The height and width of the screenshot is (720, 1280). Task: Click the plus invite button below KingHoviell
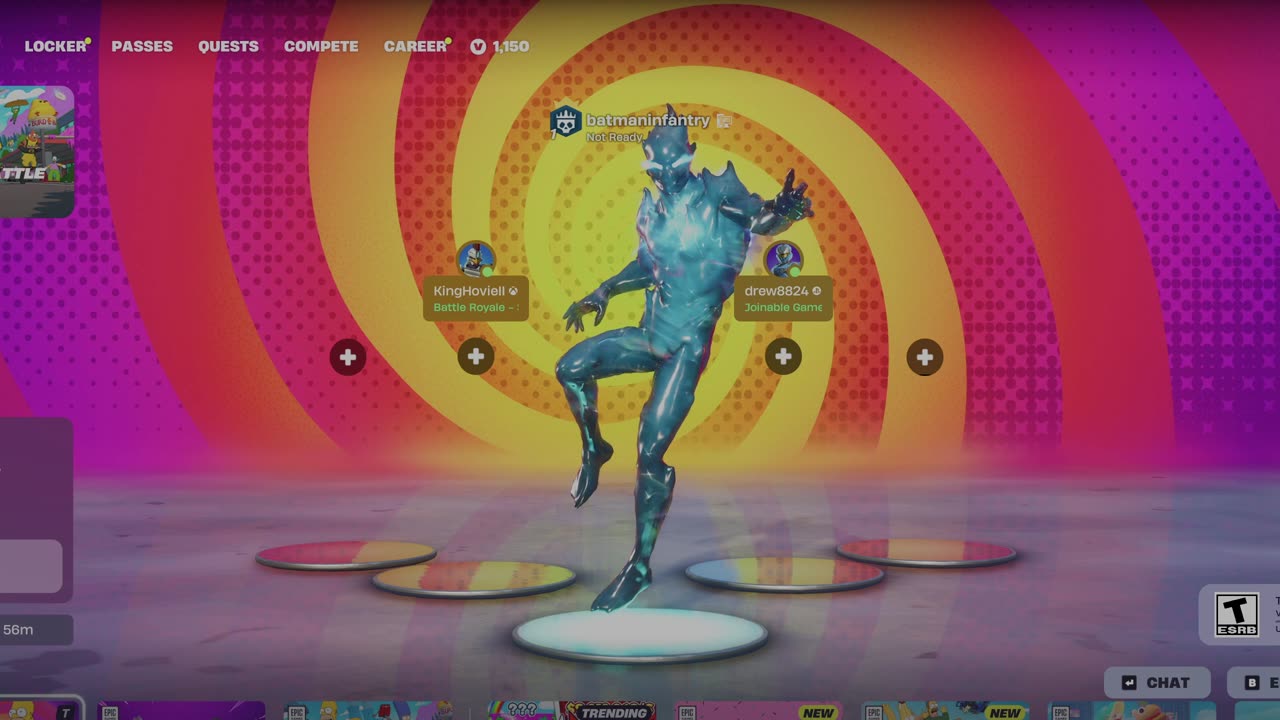[476, 357]
